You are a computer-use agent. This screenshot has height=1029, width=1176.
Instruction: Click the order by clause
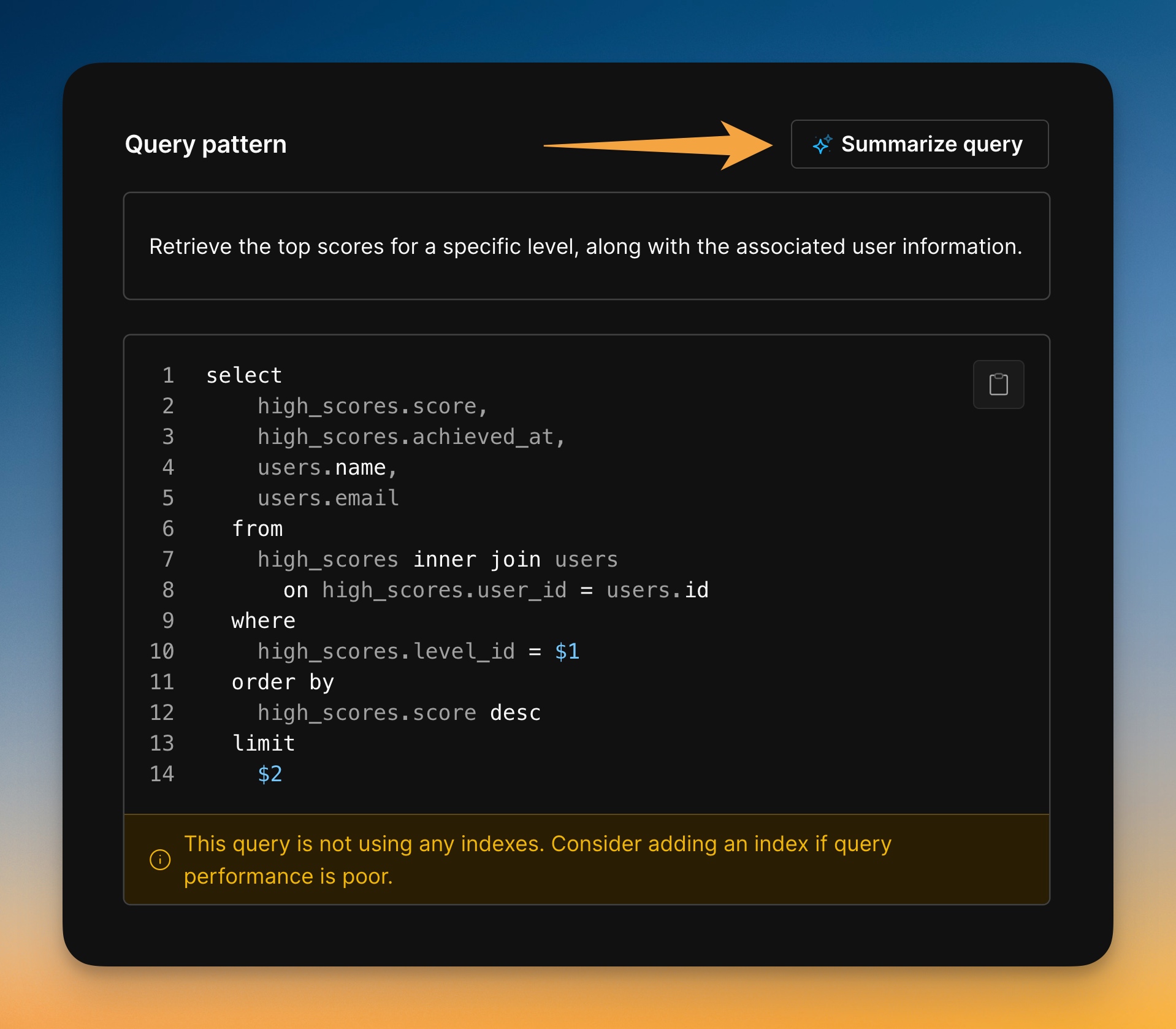[x=283, y=682]
